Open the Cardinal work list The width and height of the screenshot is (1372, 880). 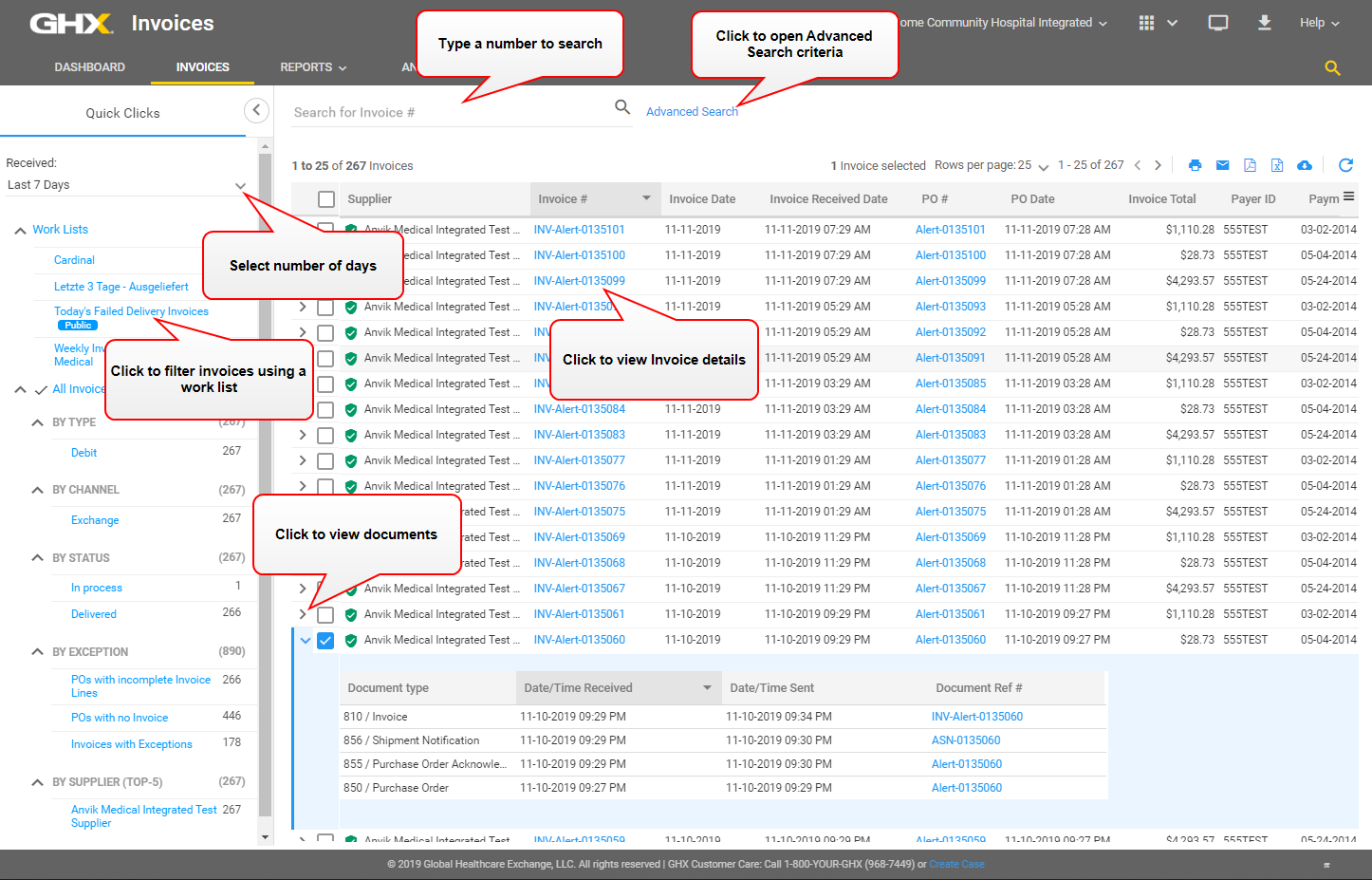click(x=74, y=260)
